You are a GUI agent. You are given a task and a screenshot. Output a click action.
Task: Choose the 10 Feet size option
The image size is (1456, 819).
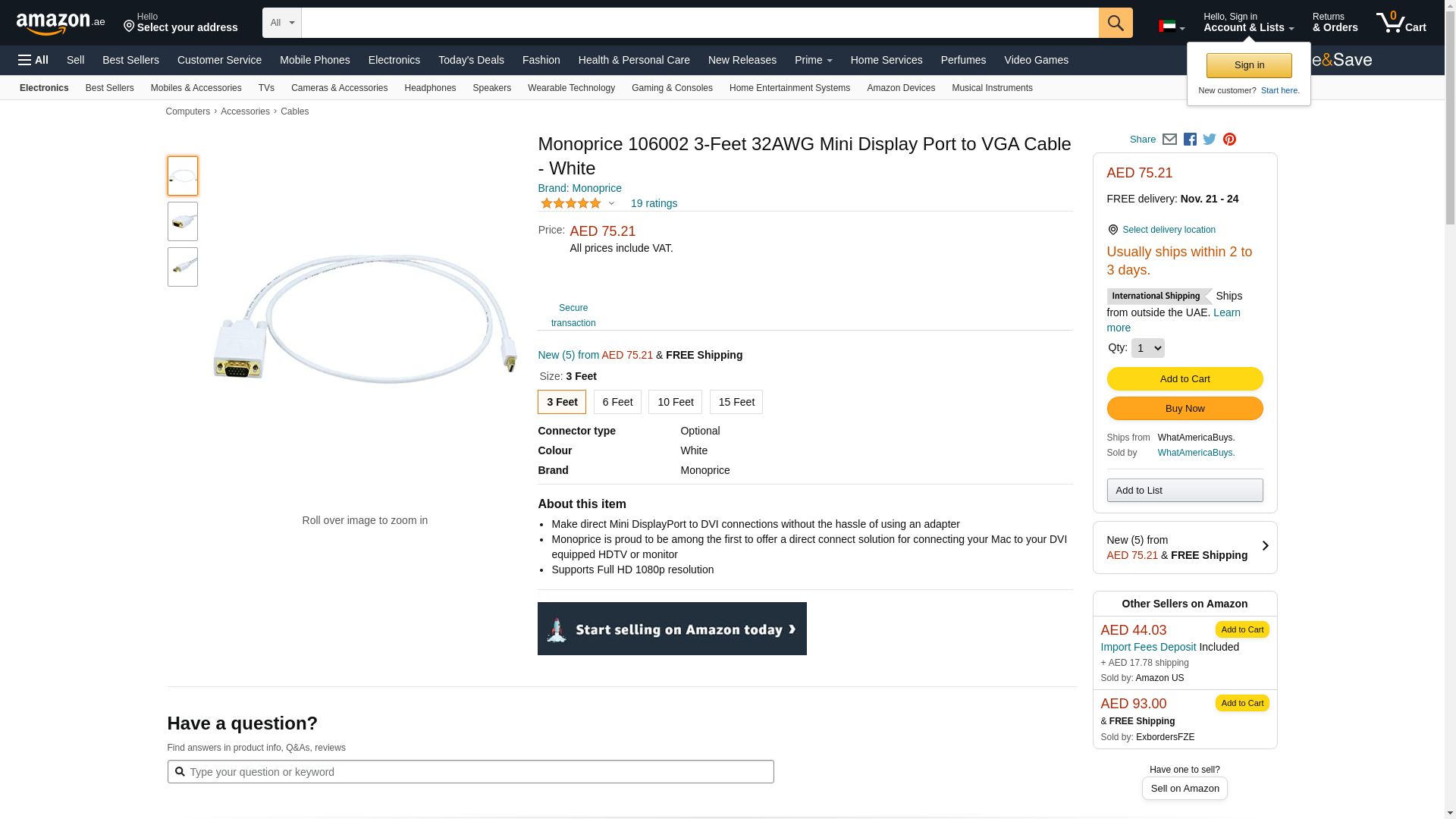(675, 402)
